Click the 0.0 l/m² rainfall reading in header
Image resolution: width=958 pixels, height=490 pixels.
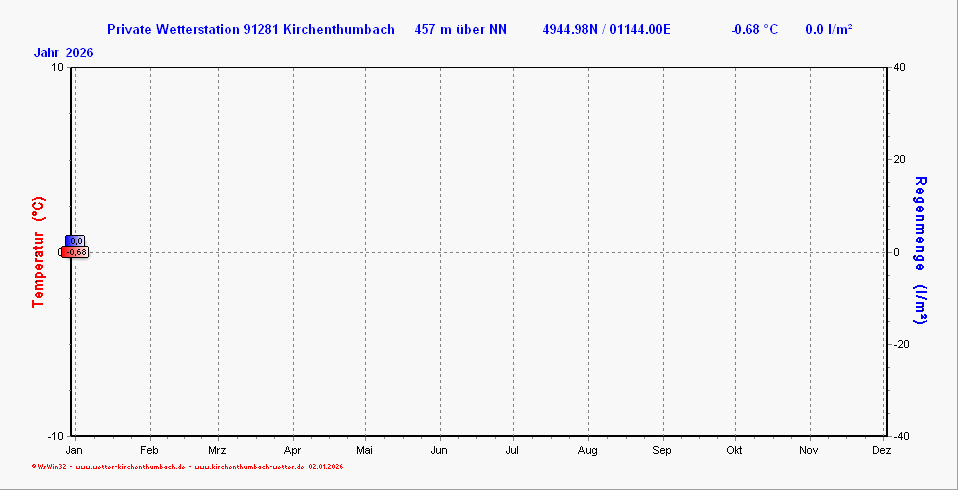(x=828, y=29)
